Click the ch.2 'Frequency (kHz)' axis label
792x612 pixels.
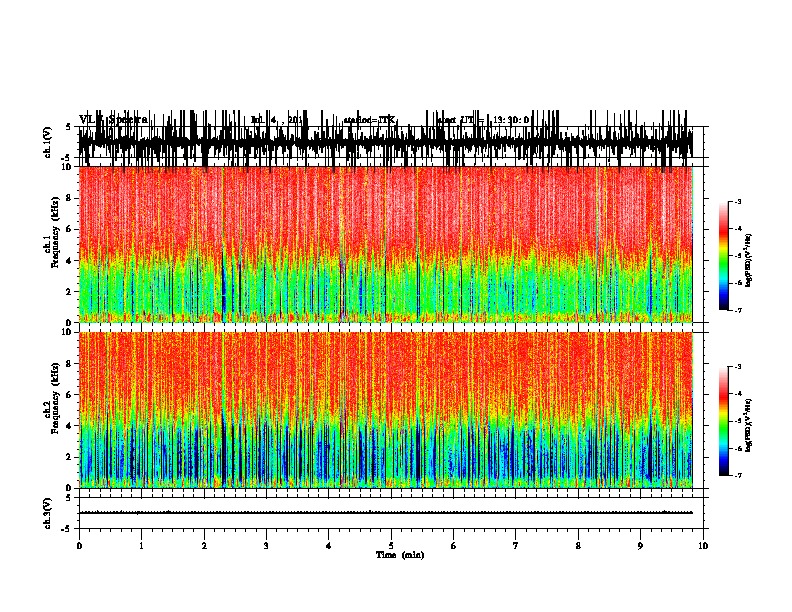point(56,398)
